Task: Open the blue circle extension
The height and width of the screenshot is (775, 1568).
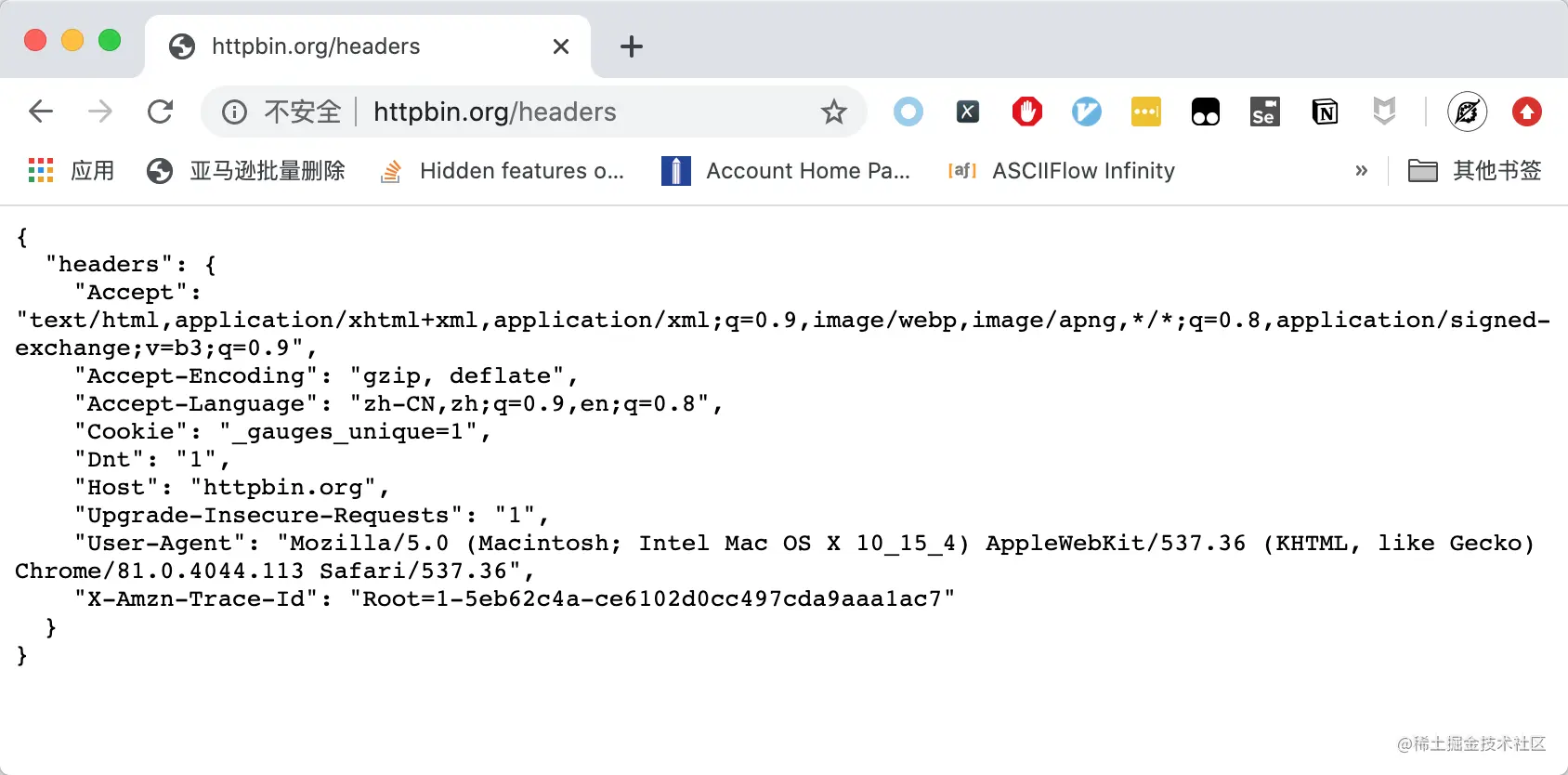Action: point(908,112)
